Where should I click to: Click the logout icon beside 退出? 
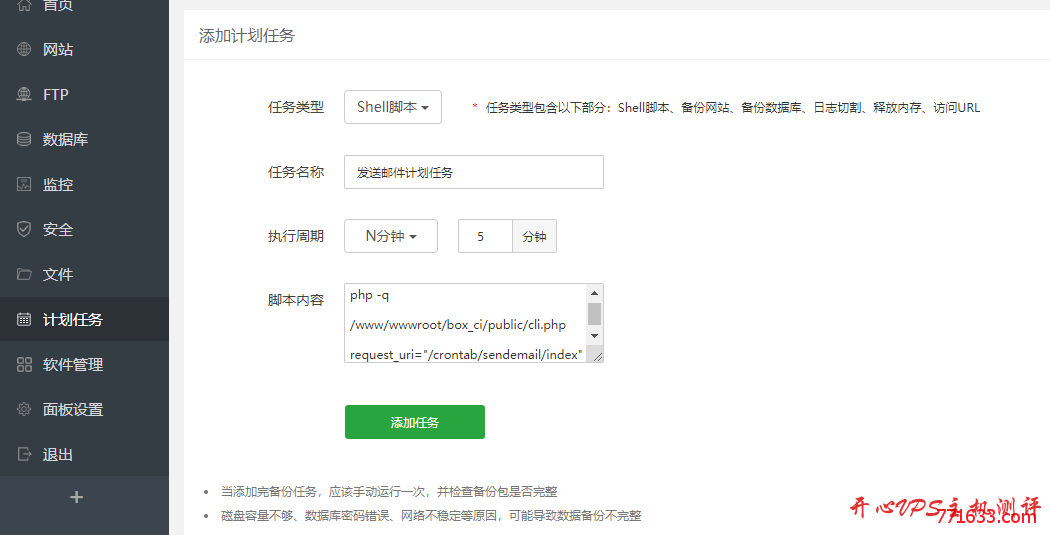pyautogui.click(x=24, y=454)
